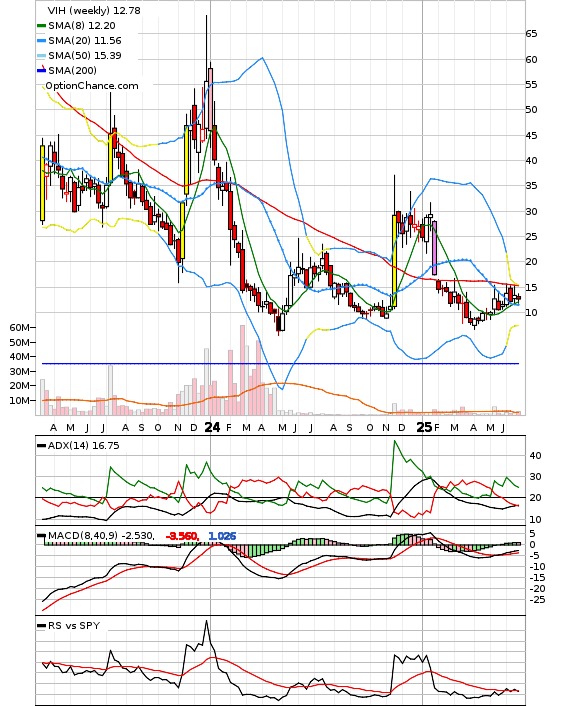Click the SMA(200) legend marker
This screenshot has height=706, width=566.
pyautogui.click(x=41, y=70)
